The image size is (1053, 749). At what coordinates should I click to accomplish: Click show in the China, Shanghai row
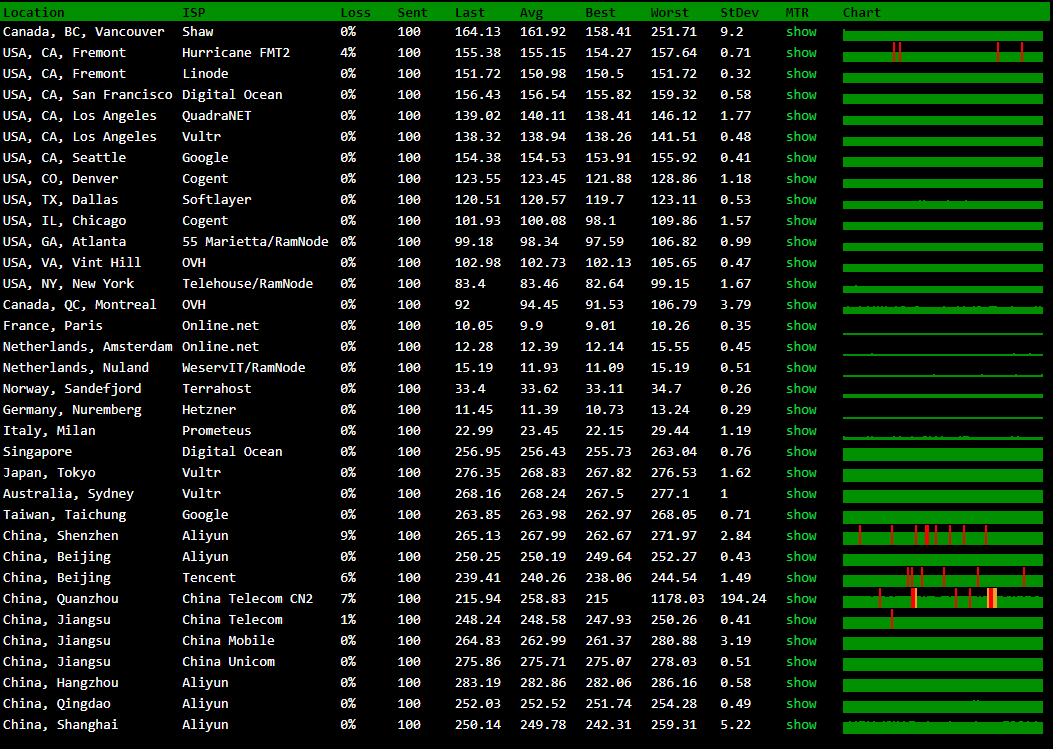[x=801, y=725]
